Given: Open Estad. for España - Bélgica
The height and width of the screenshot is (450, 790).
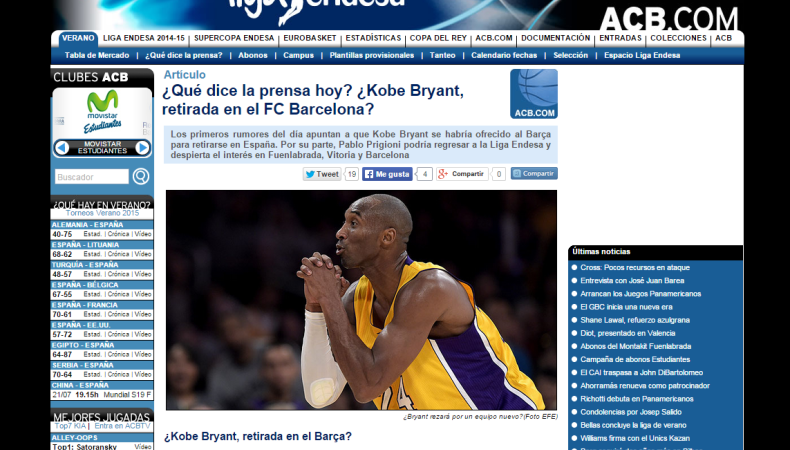Looking at the screenshot, I should tap(93, 294).
